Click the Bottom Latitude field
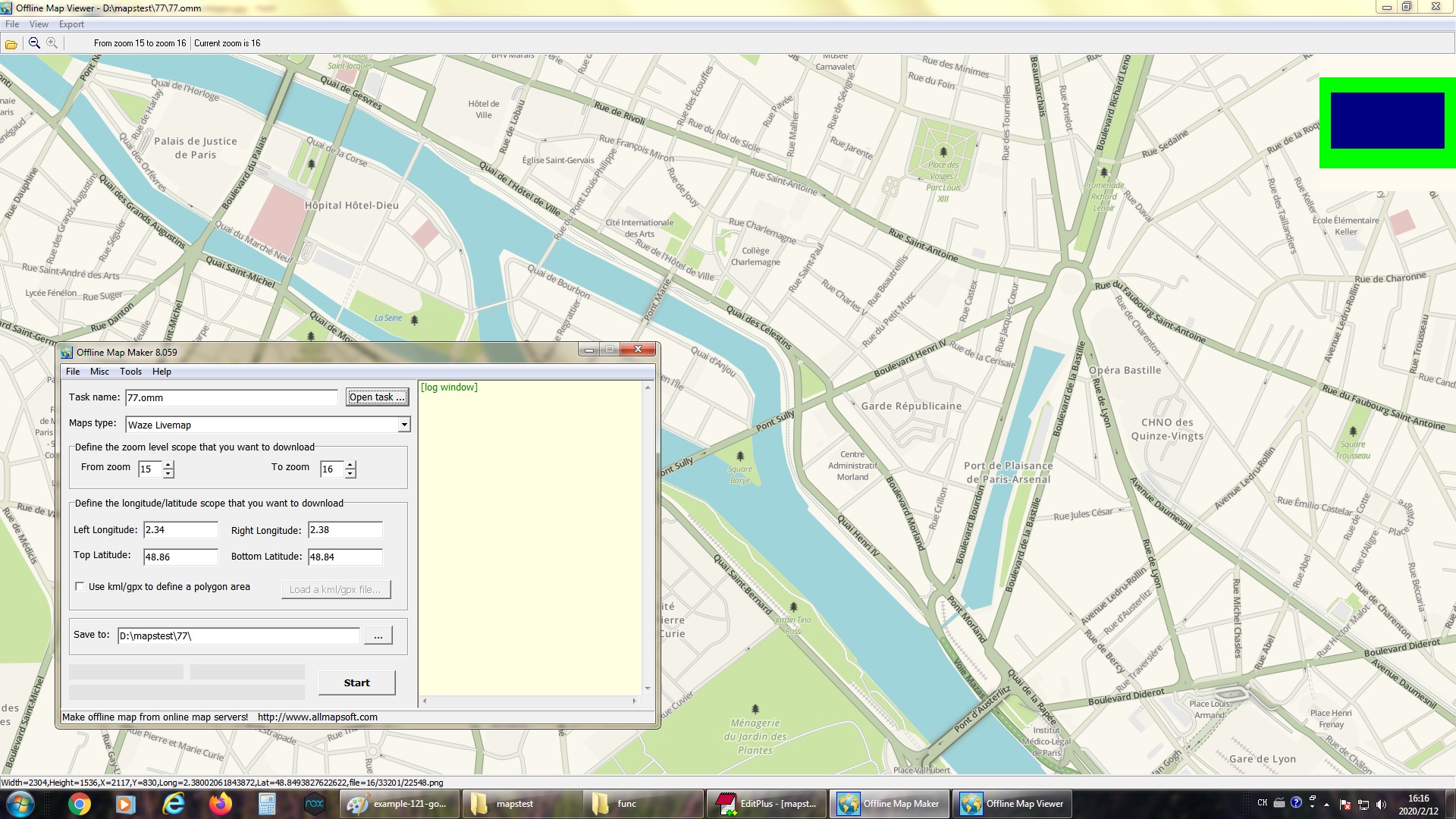 (345, 557)
